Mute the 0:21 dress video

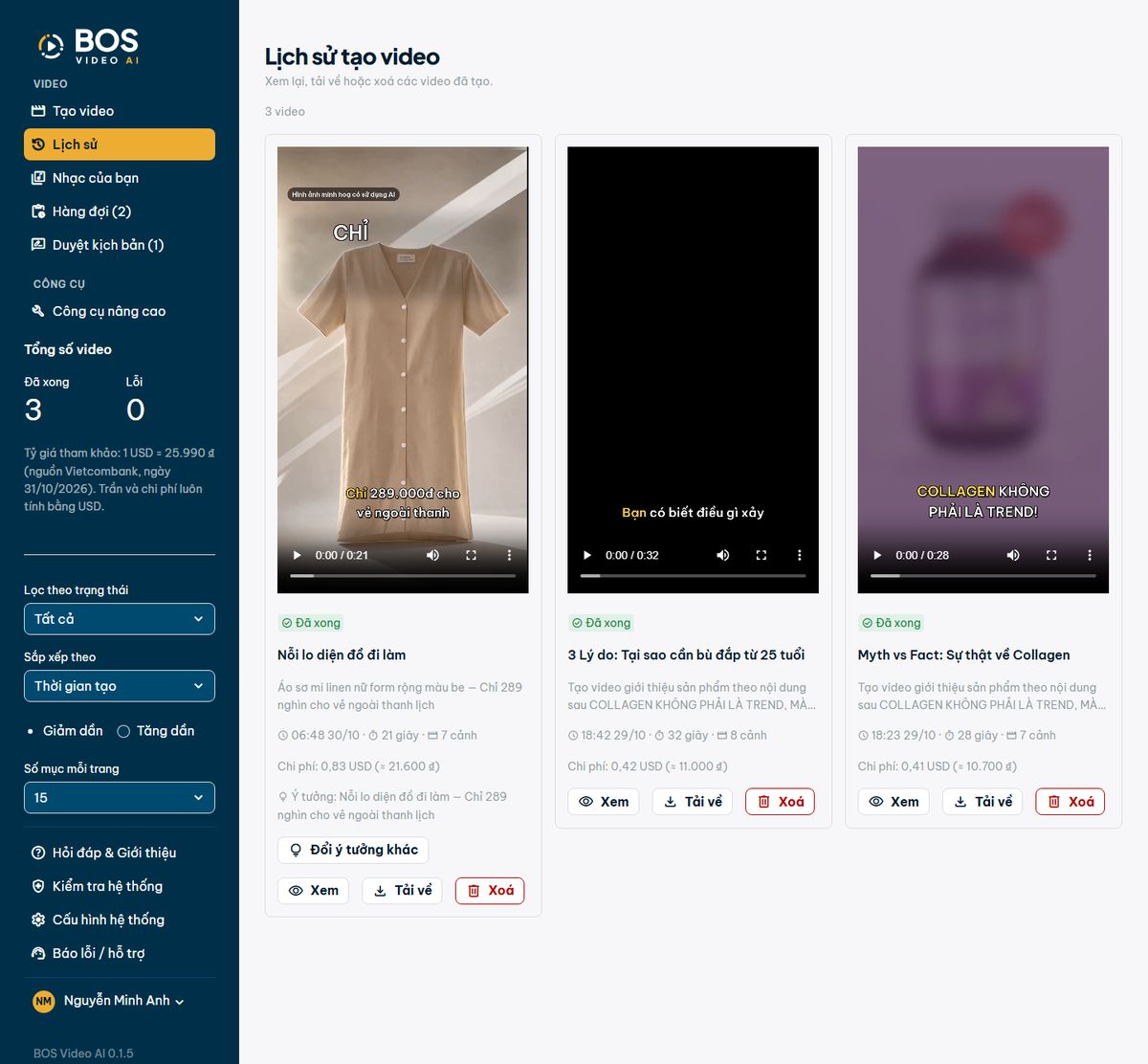(432, 555)
